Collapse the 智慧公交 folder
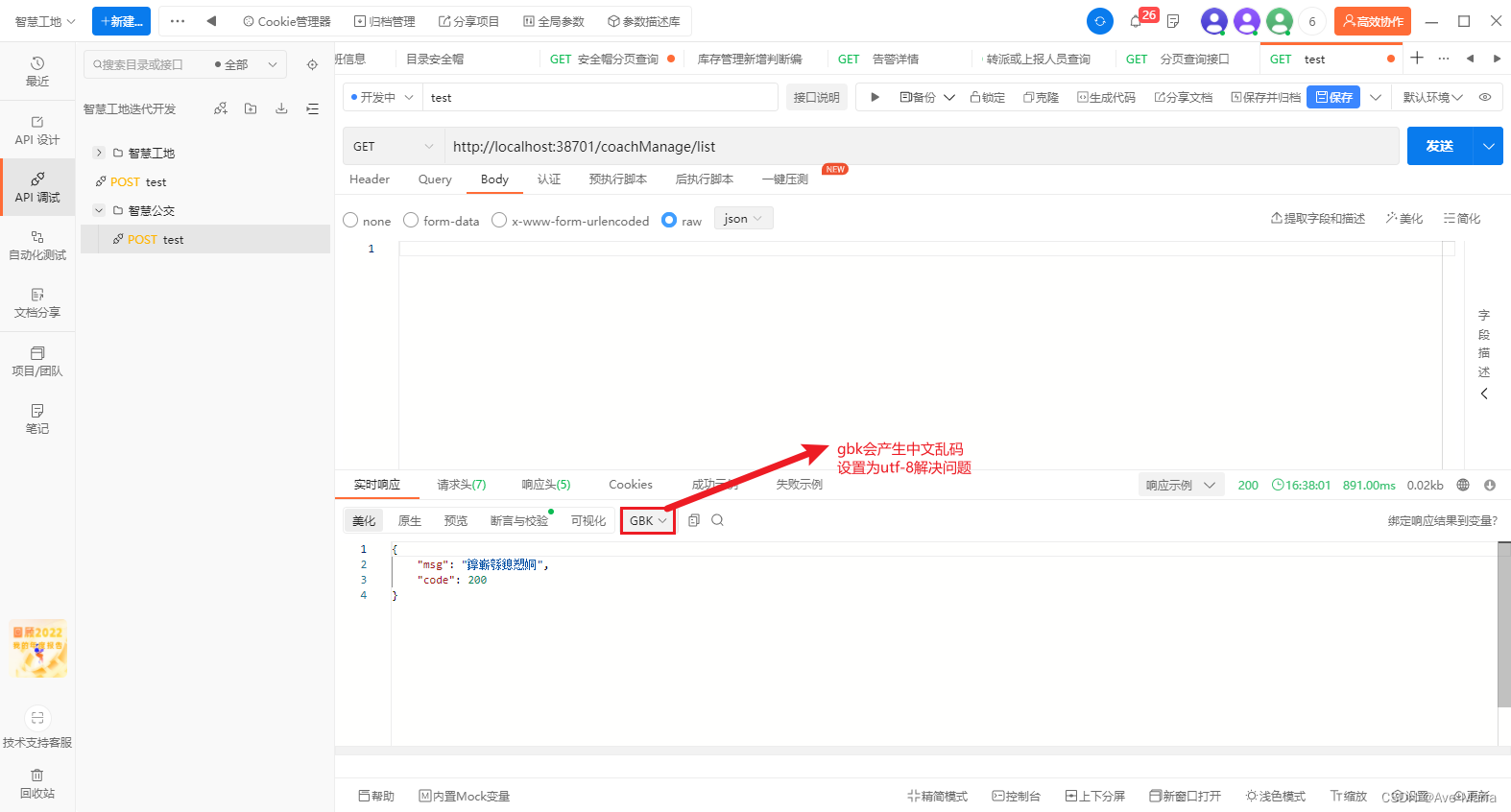The width and height of the screenshot is (1511, 812). click(x=98, y=210)
